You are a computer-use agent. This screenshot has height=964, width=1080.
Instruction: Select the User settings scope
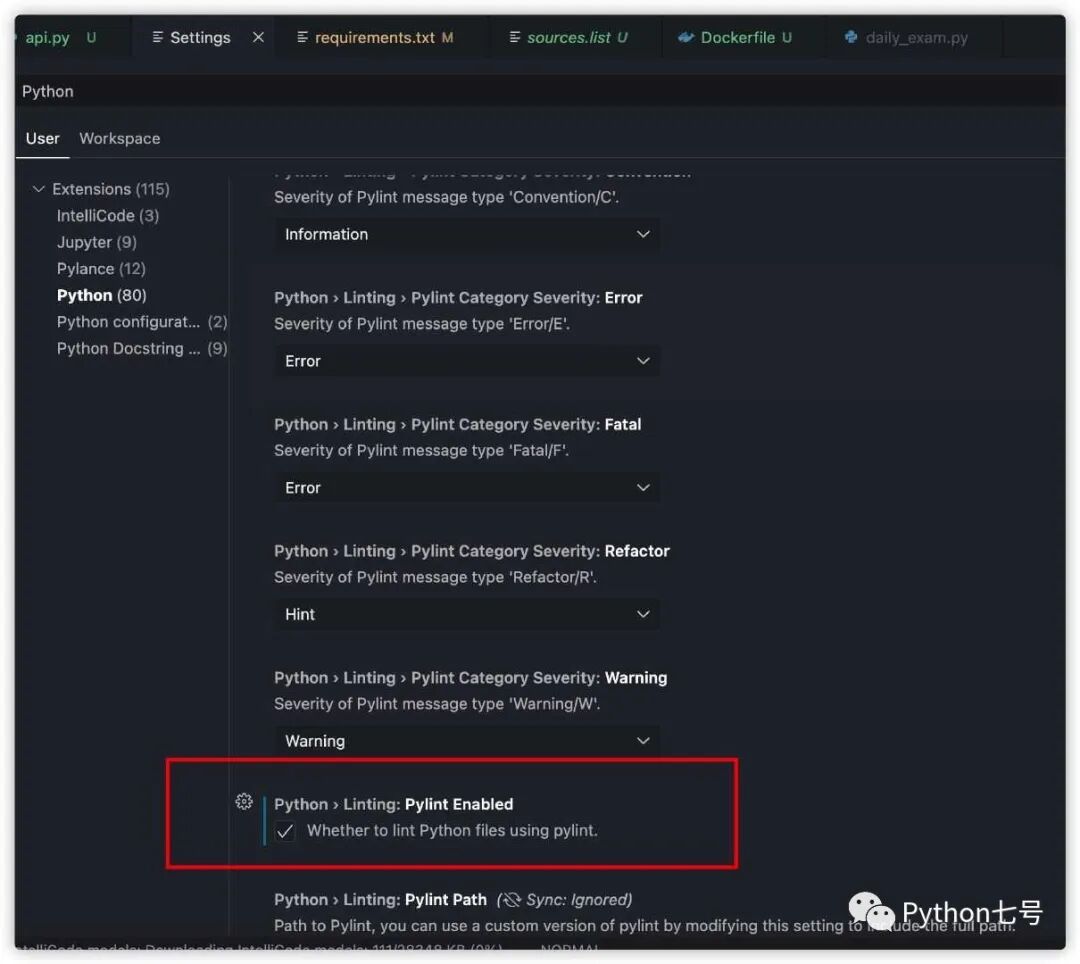coord(43,138)
